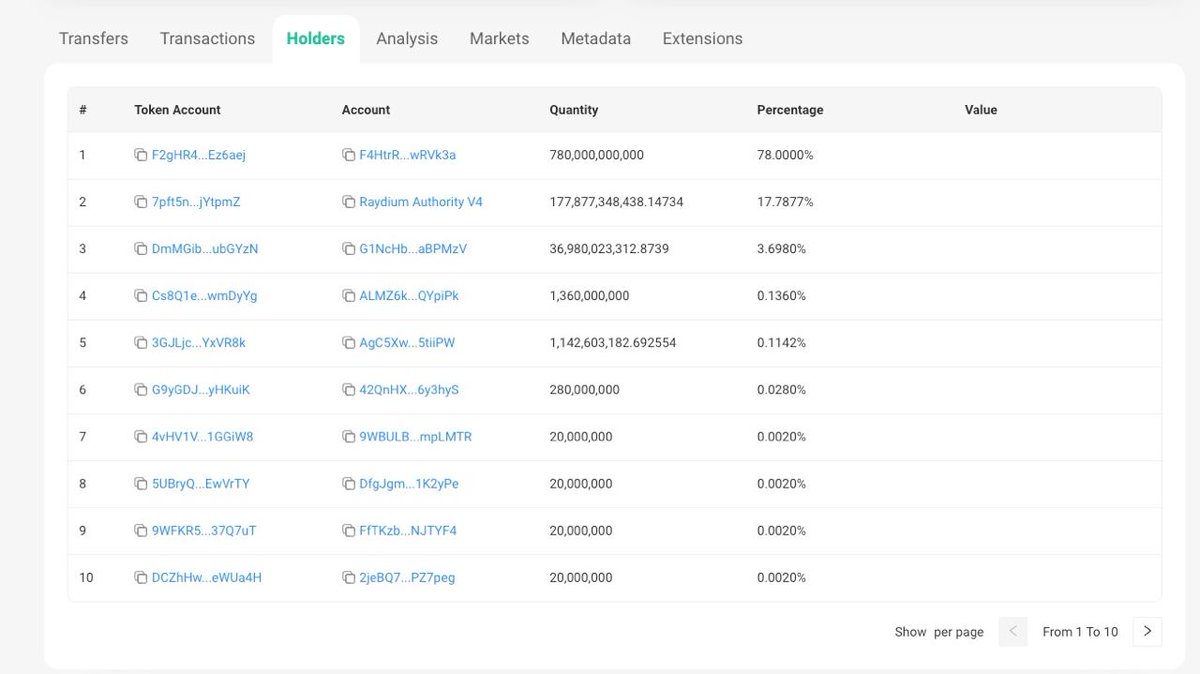Switch to the Transfers tab
The height and width of the screenshot is (674, 1200).
tap(94, 38)
